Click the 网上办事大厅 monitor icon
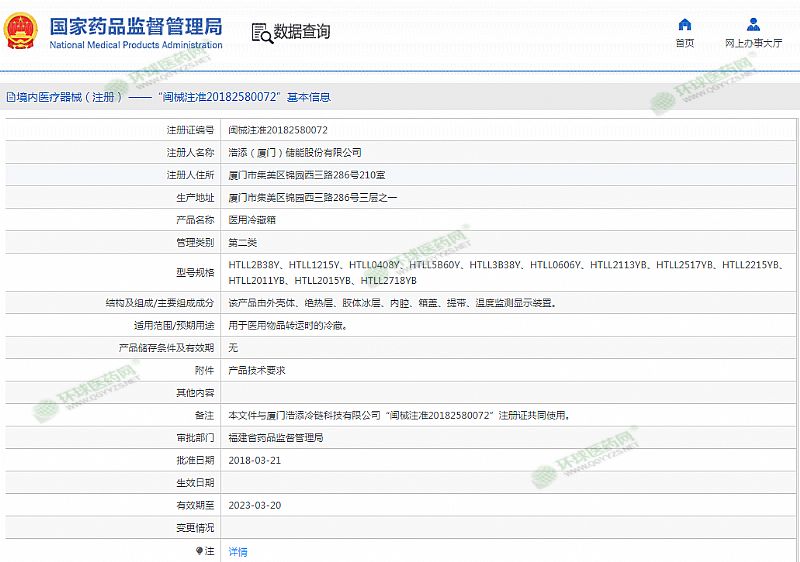 (x=752, y=25)
